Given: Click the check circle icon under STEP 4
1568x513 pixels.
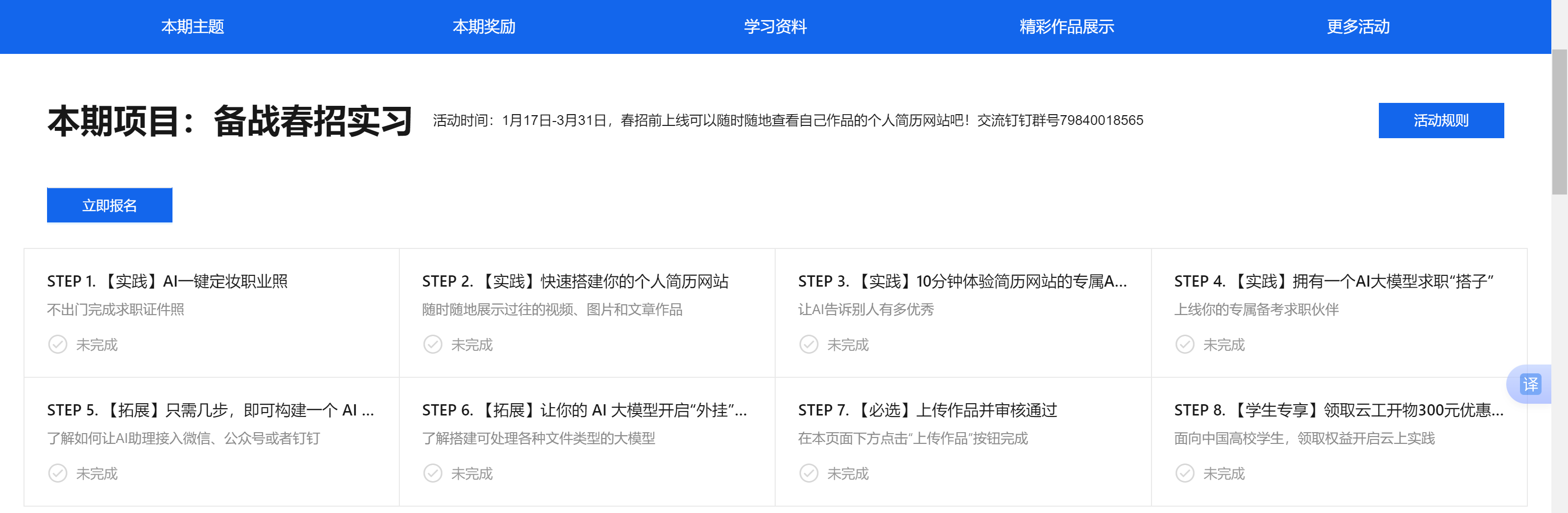Looking at the screenshot, I should click(x=1185, y=344).
